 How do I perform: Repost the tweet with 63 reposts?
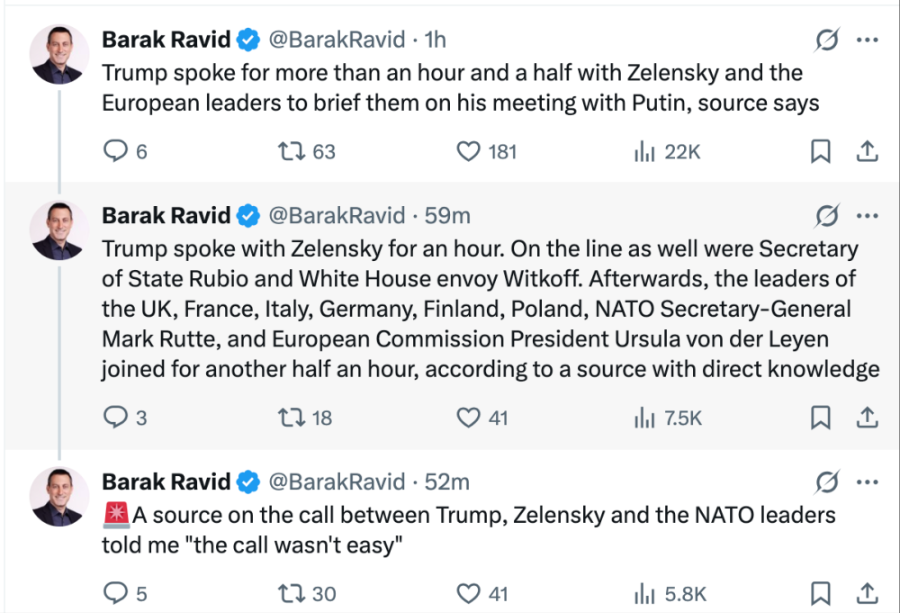(x=290, y=152)
